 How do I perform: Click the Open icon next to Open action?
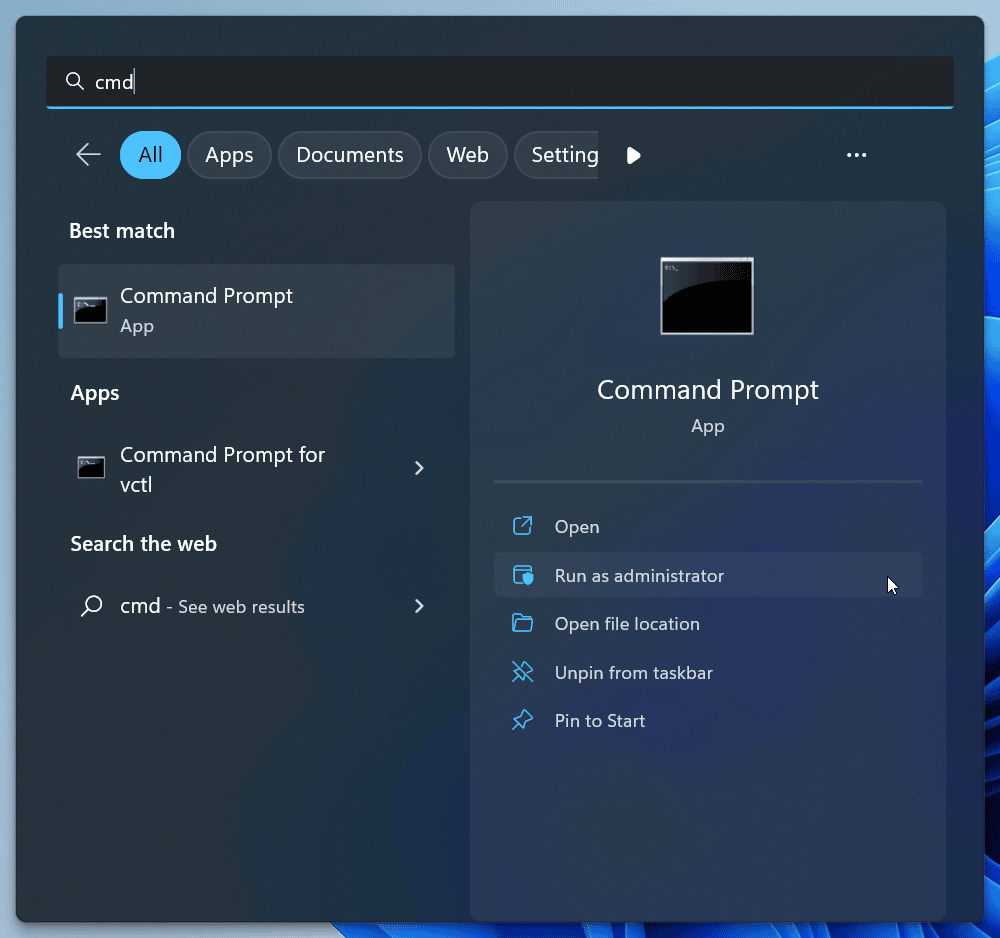pyautogui.click(x=522, y=526)
